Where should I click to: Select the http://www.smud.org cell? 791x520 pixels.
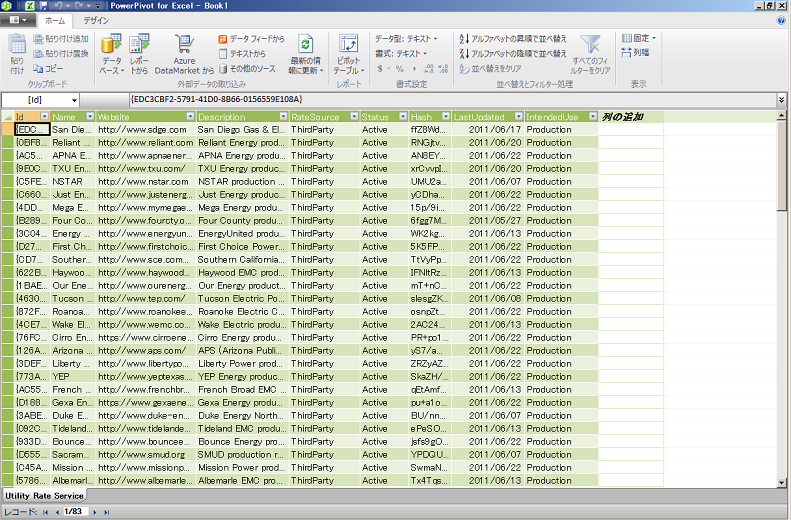(146, 454)
